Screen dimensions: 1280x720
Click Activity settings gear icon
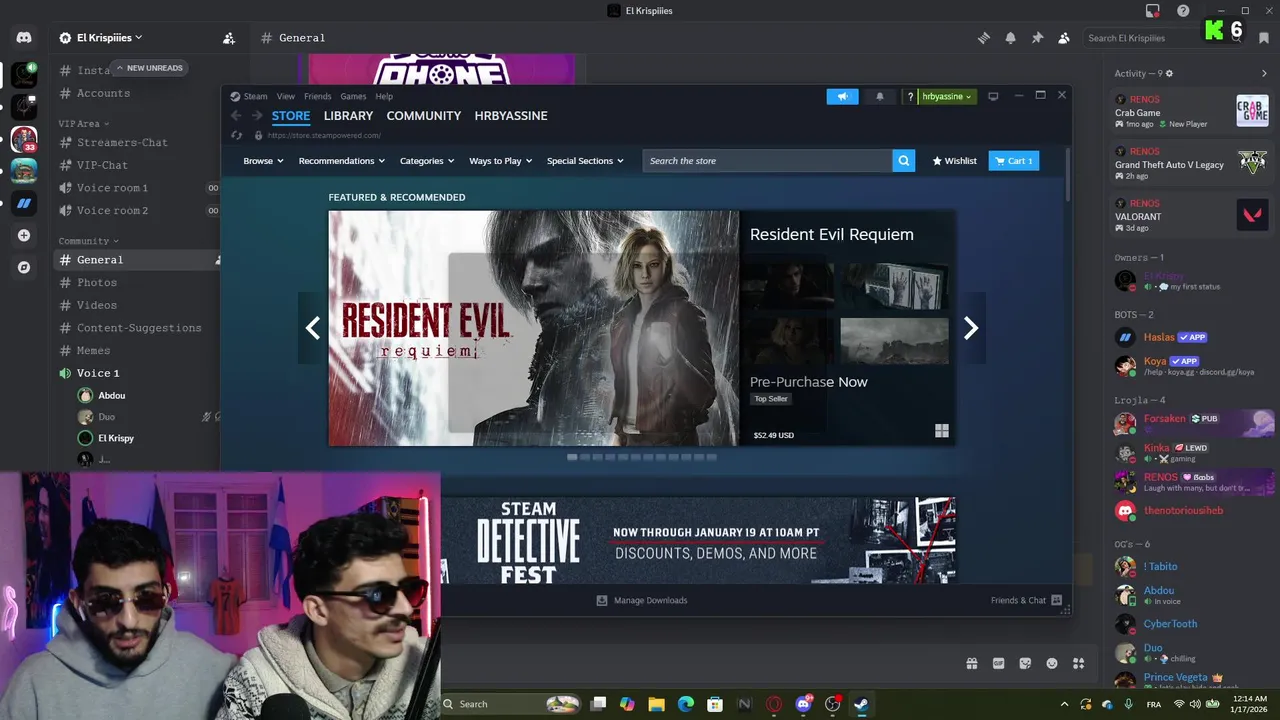pyautogui.click(x=1169, y=73)
